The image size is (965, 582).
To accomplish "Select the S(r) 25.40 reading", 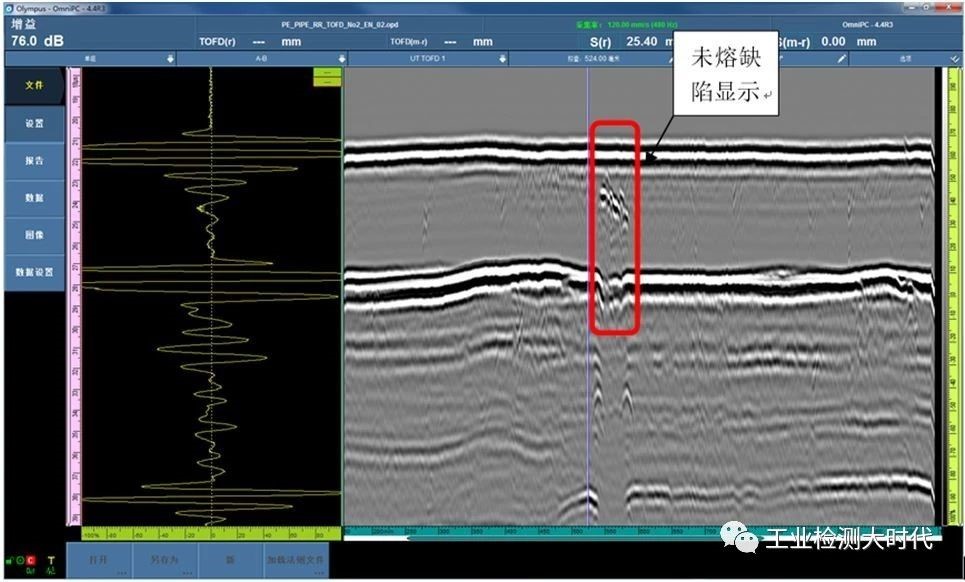I will click(631, 42).
